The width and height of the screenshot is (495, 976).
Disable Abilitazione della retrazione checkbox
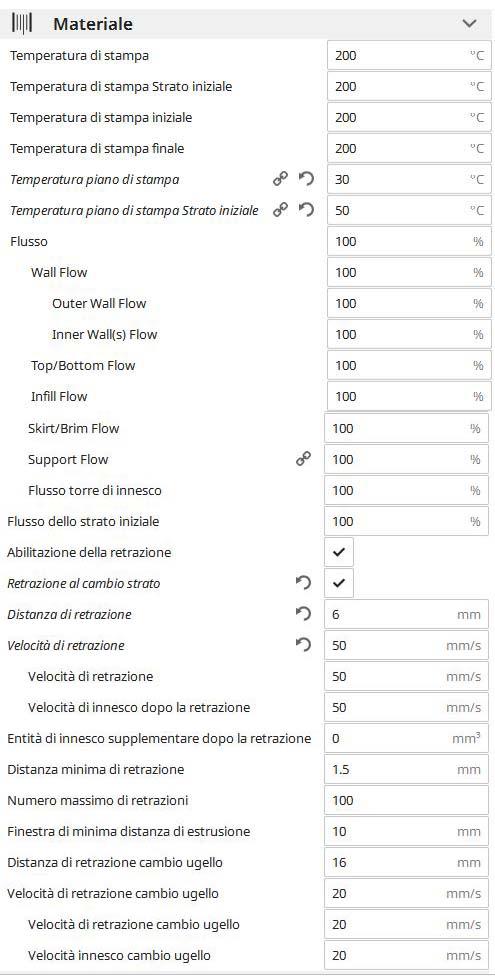[339, 552]
